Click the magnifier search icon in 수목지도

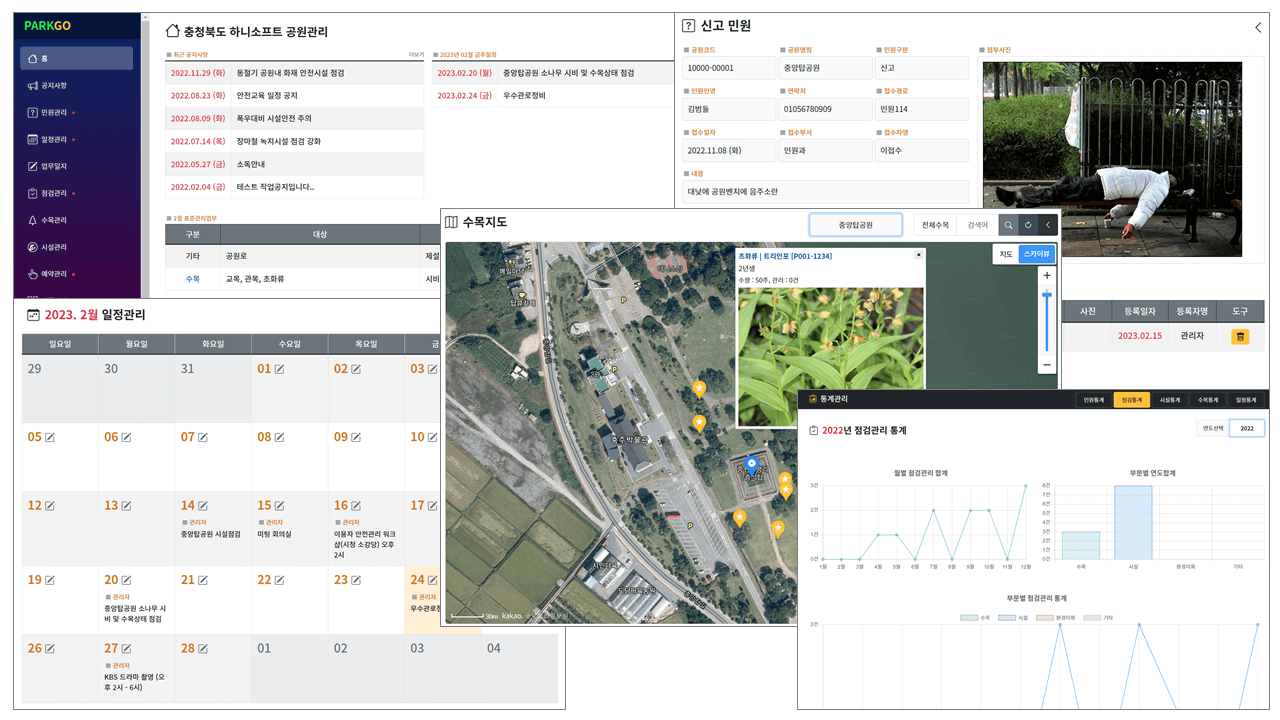(1008, 225)
